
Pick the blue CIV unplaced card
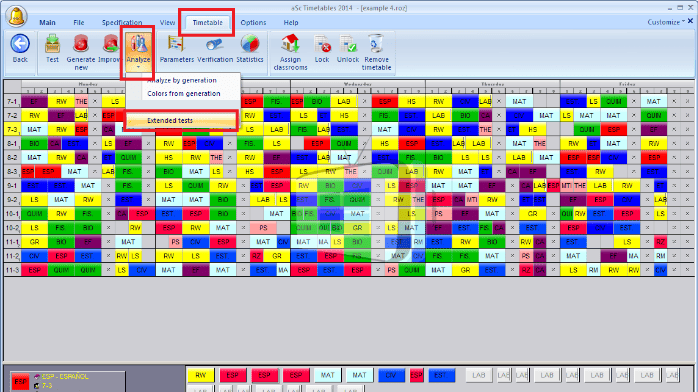(391, 375)
